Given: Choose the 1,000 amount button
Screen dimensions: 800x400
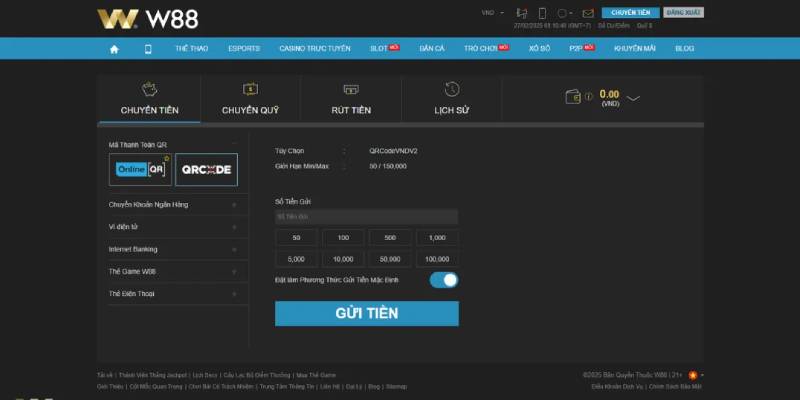Looking at the screenshot, I should pyautogui.click(x=437, y=238).
